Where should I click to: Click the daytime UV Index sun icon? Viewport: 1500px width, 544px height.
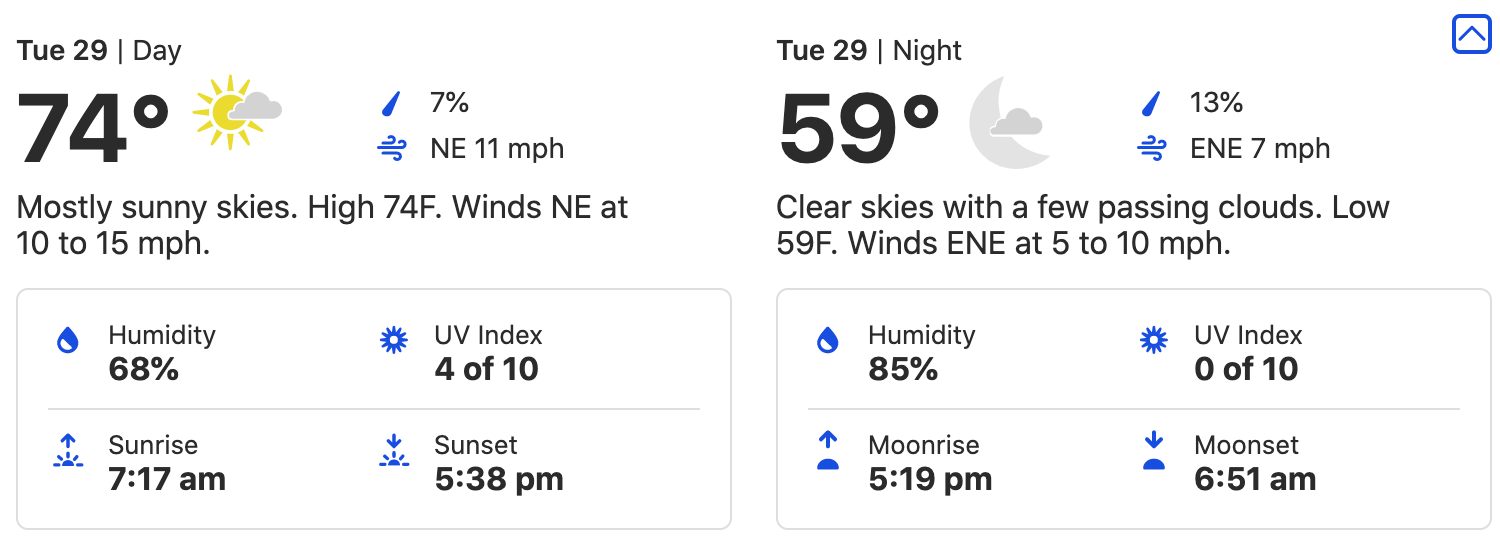point(394,341)
